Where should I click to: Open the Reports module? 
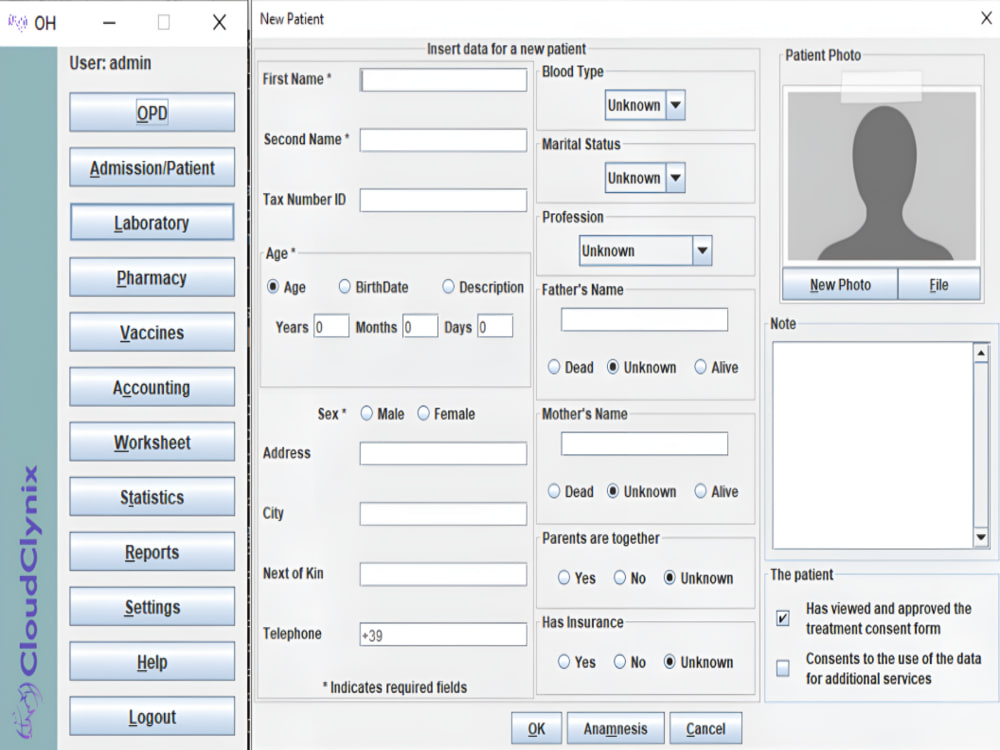[152, 552]
